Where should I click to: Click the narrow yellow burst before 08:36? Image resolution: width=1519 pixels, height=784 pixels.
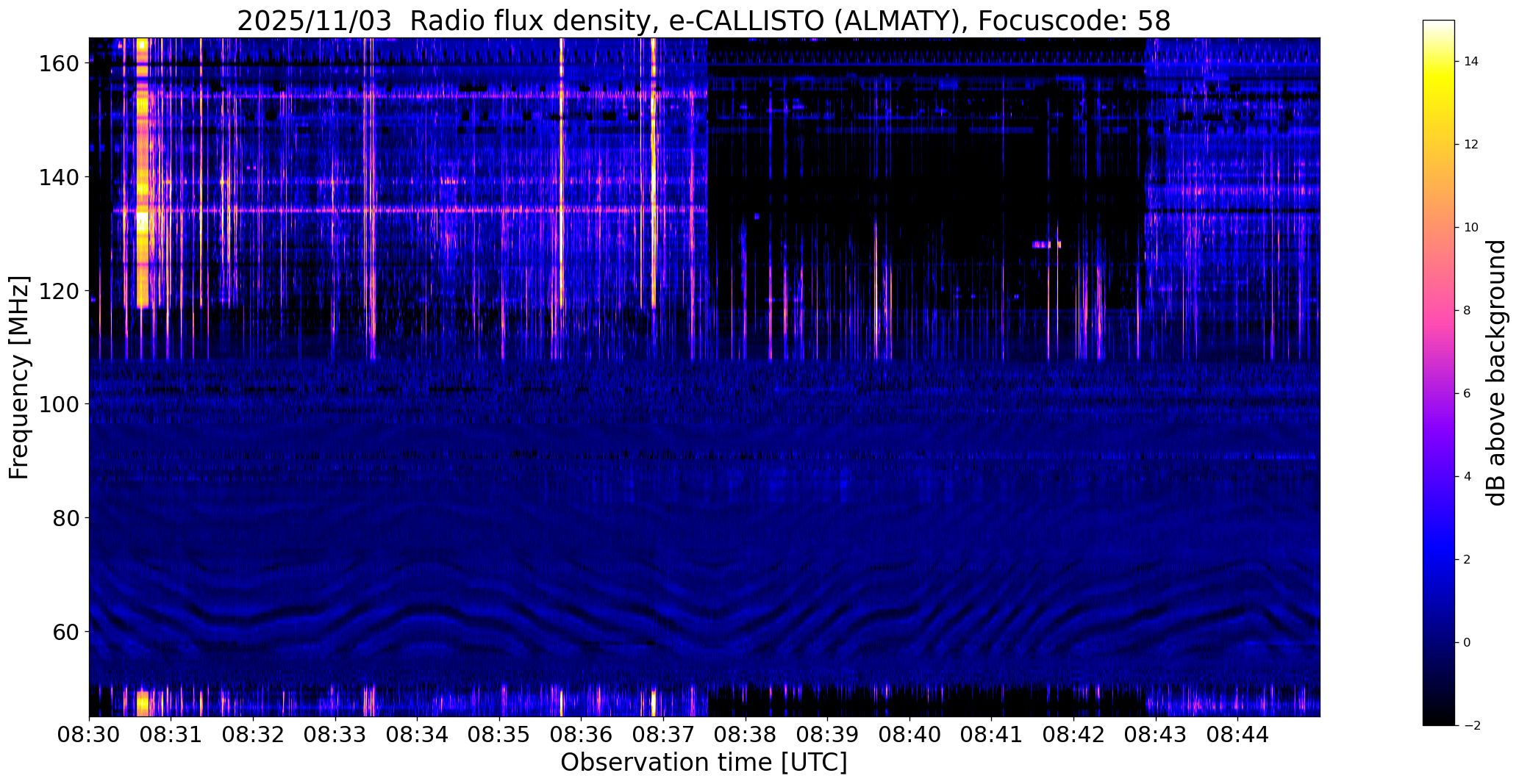(x=562, y=173)
